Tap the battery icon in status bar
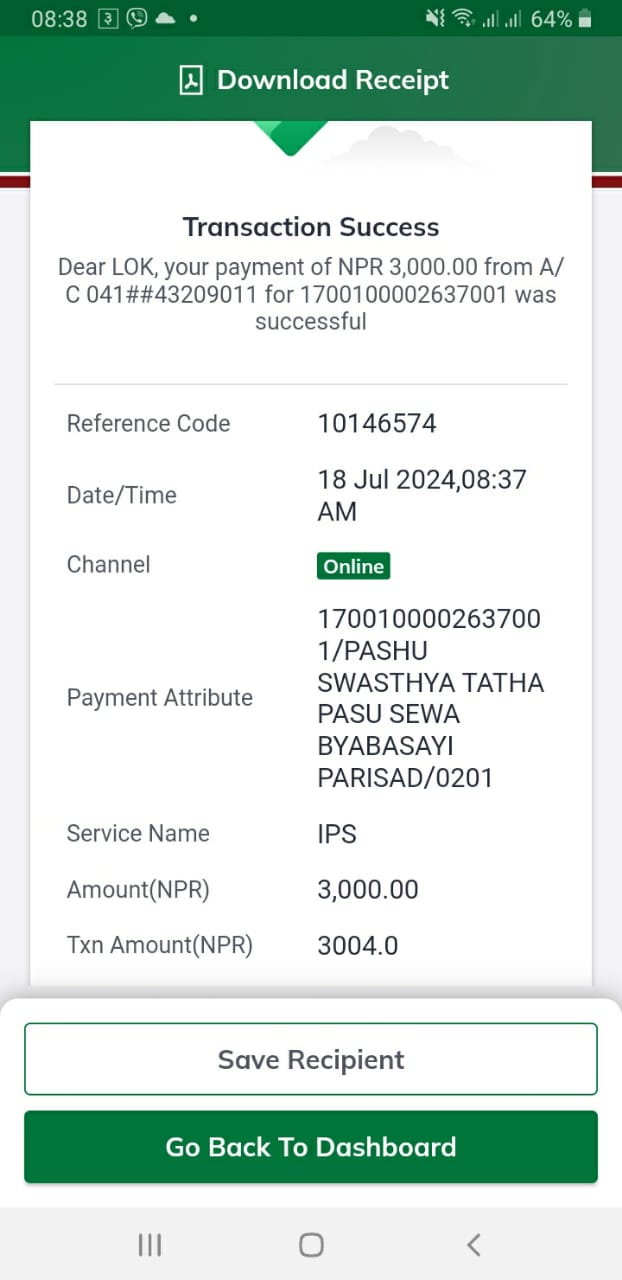Image resolution: width=622 pixels, height=1280 pixels. tap(586, 19)
